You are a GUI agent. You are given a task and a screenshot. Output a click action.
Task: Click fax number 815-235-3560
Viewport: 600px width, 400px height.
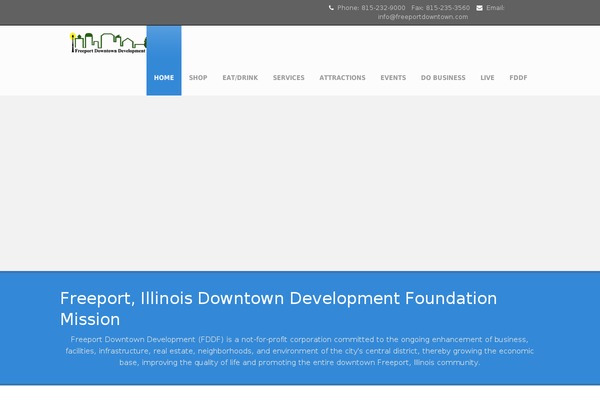coord(448,8)
